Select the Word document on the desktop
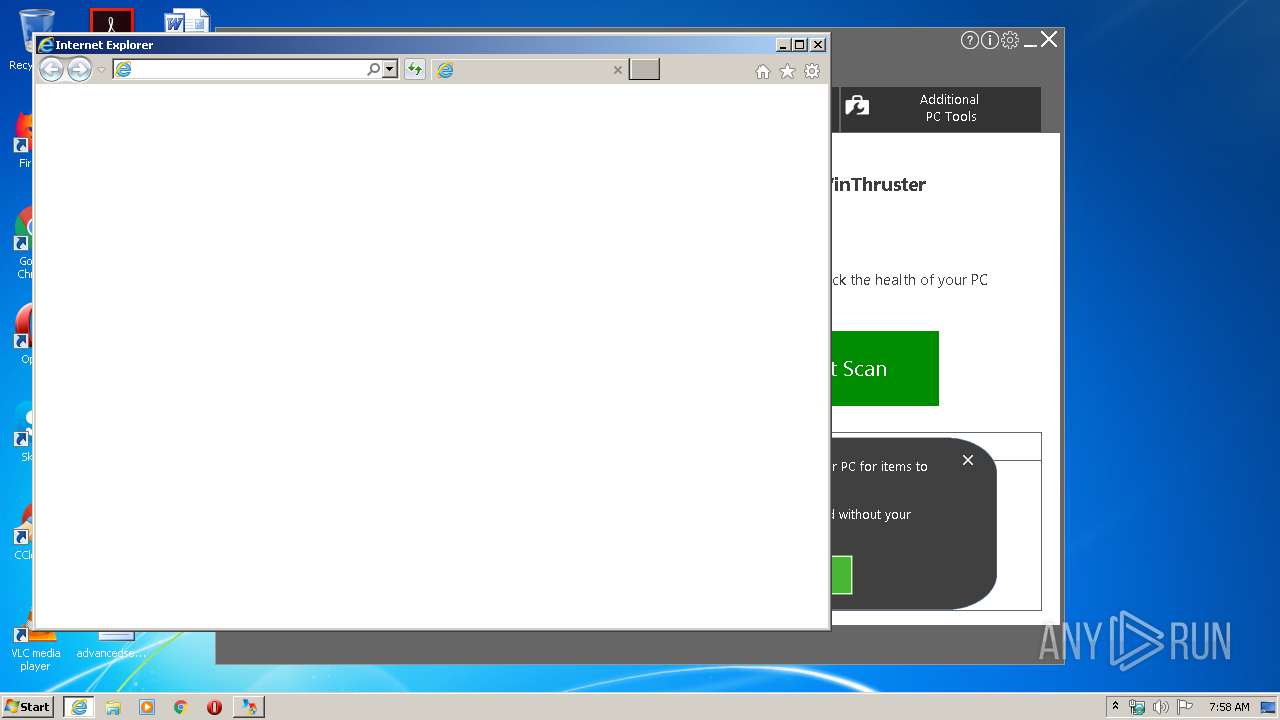 (187, 20)
